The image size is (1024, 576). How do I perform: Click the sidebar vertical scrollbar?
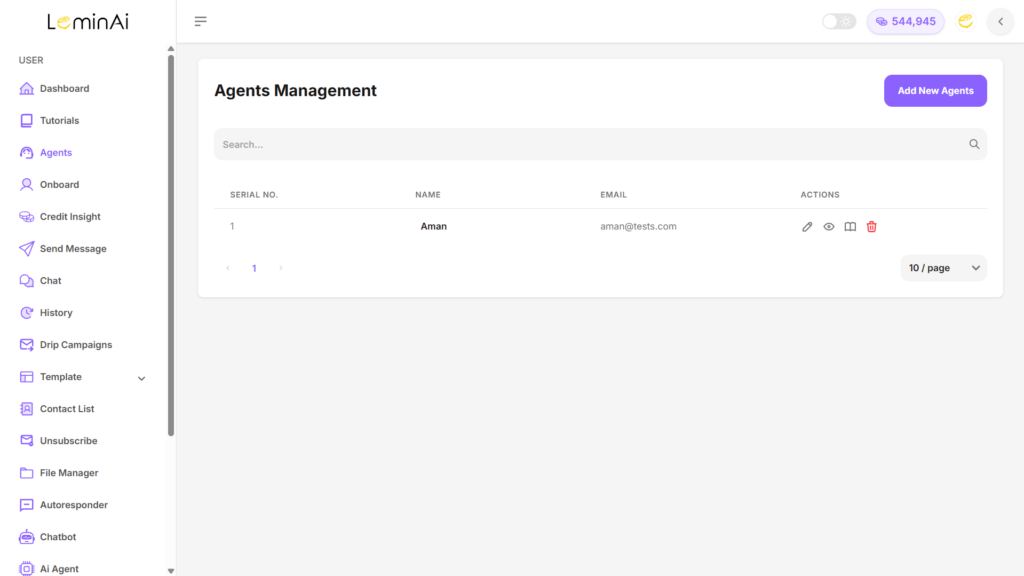(170, 245)
